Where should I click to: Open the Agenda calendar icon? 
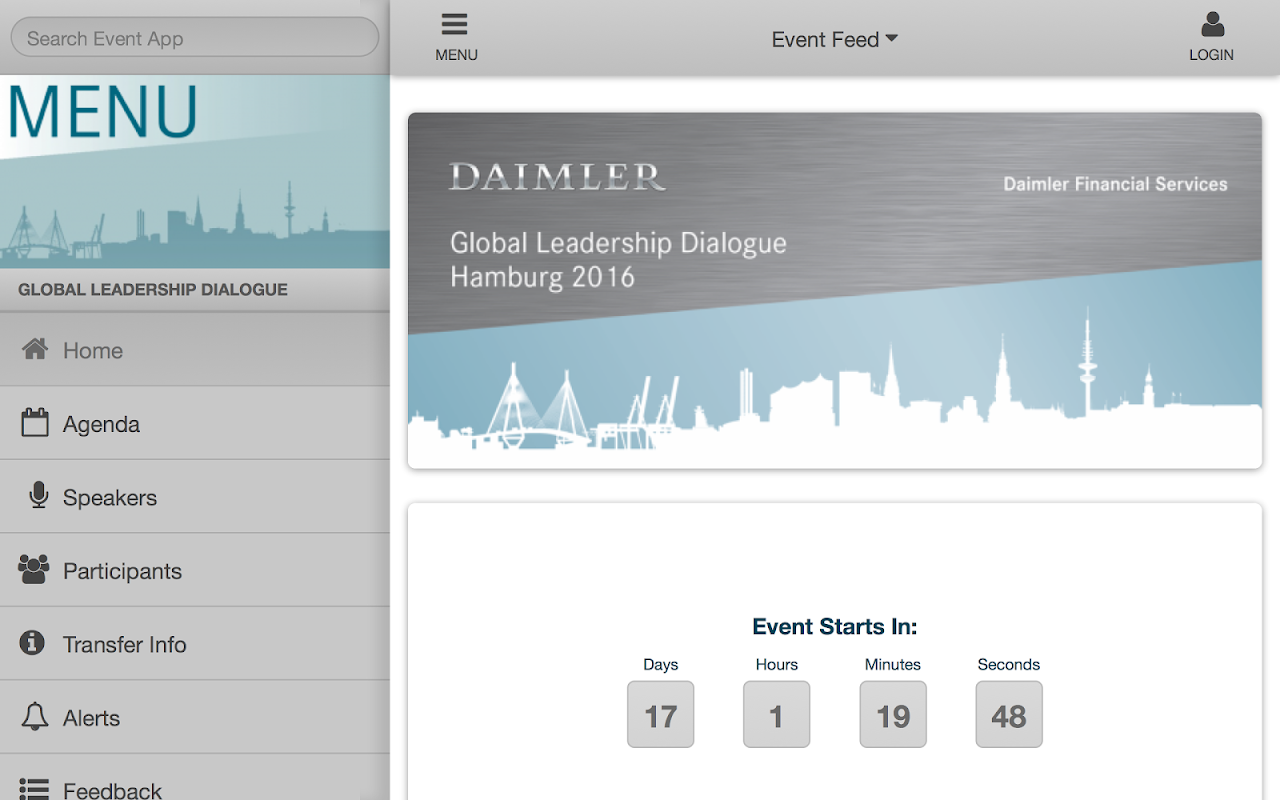pos(35,422)
